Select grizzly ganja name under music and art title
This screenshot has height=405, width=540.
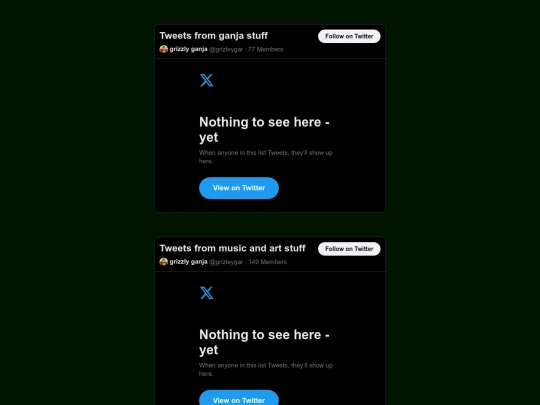(188, 262)
